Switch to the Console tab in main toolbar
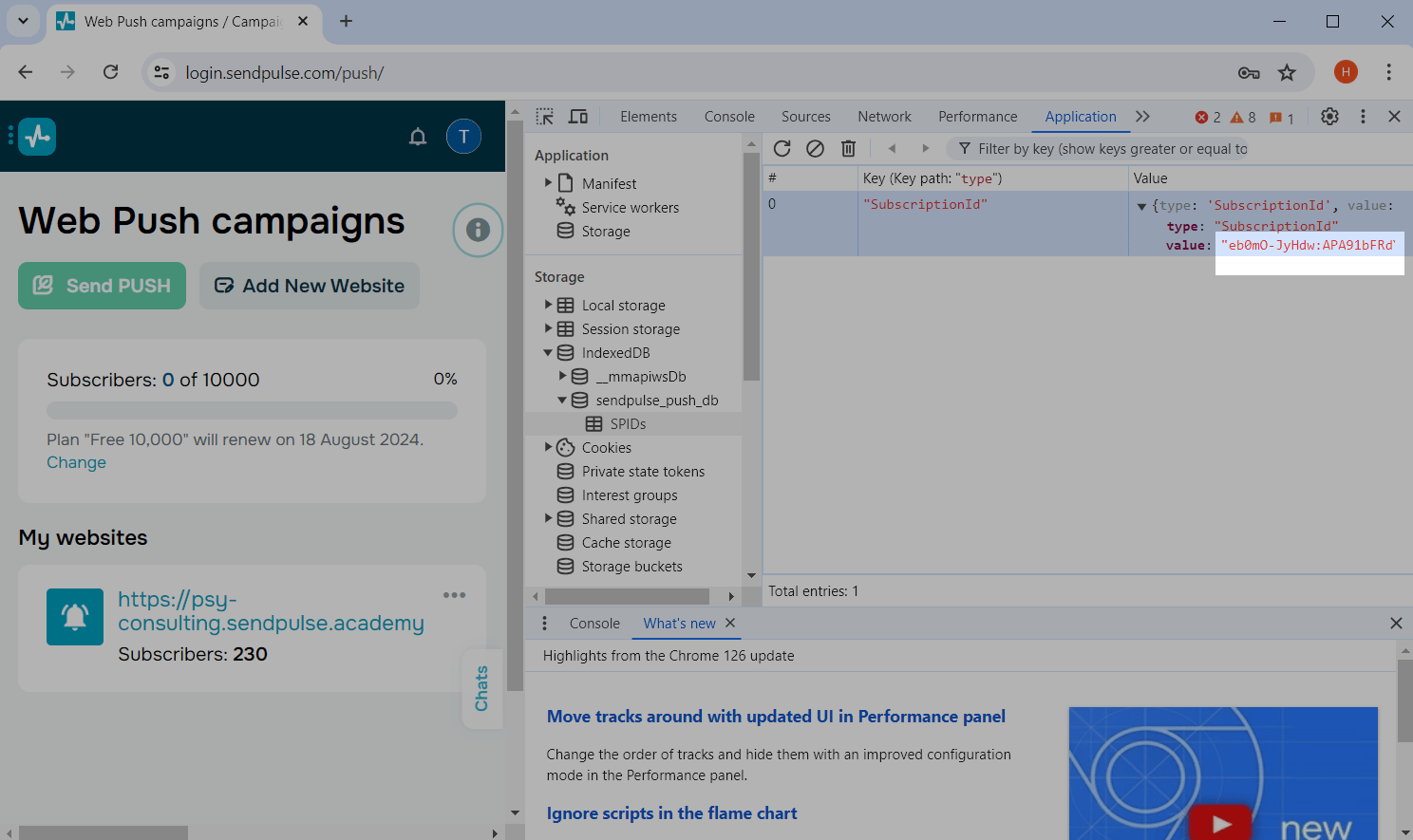Image resolution: width=1413 pixels, height=840 pixels. point(729,117)
